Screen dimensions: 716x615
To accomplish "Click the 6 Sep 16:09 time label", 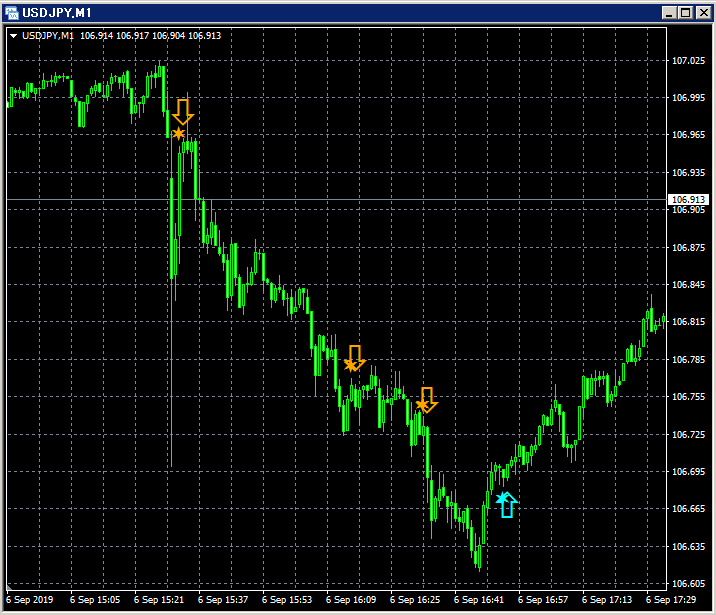I will point(351,599).
